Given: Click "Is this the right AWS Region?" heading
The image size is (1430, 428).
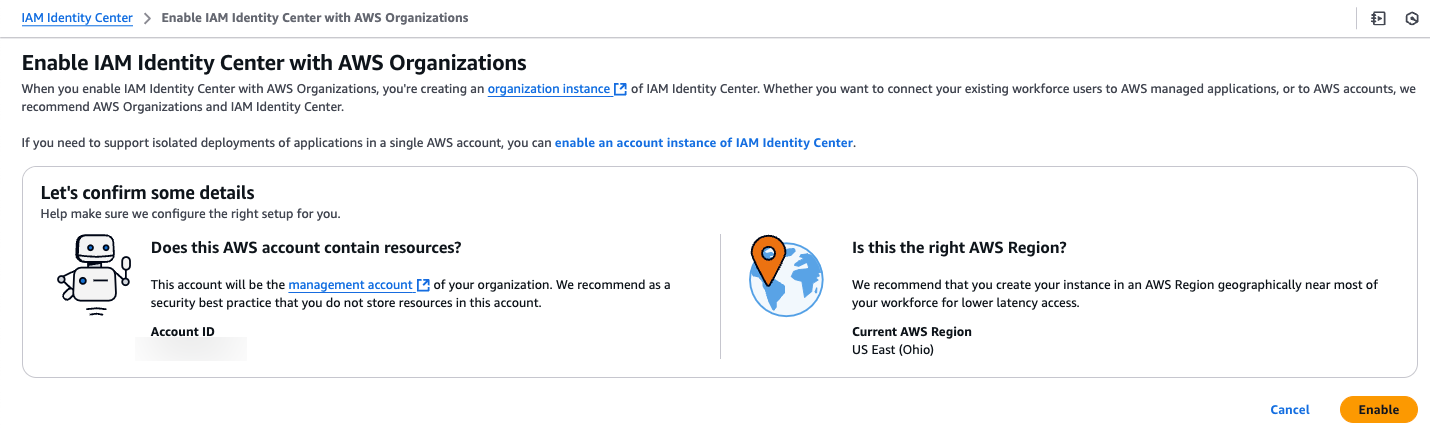Looking at the screenshot, I should point(960,248).
